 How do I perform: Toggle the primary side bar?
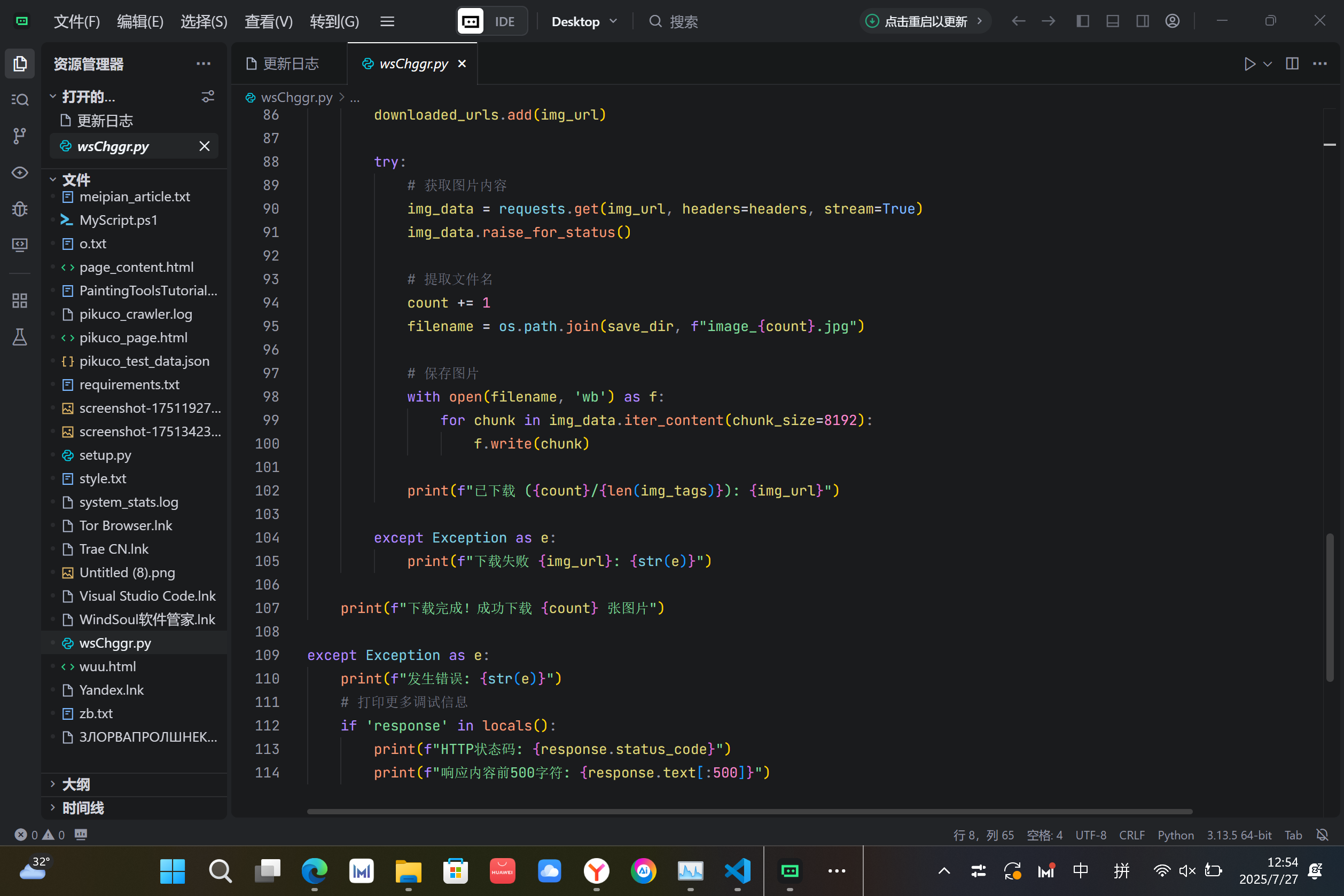1082,21
